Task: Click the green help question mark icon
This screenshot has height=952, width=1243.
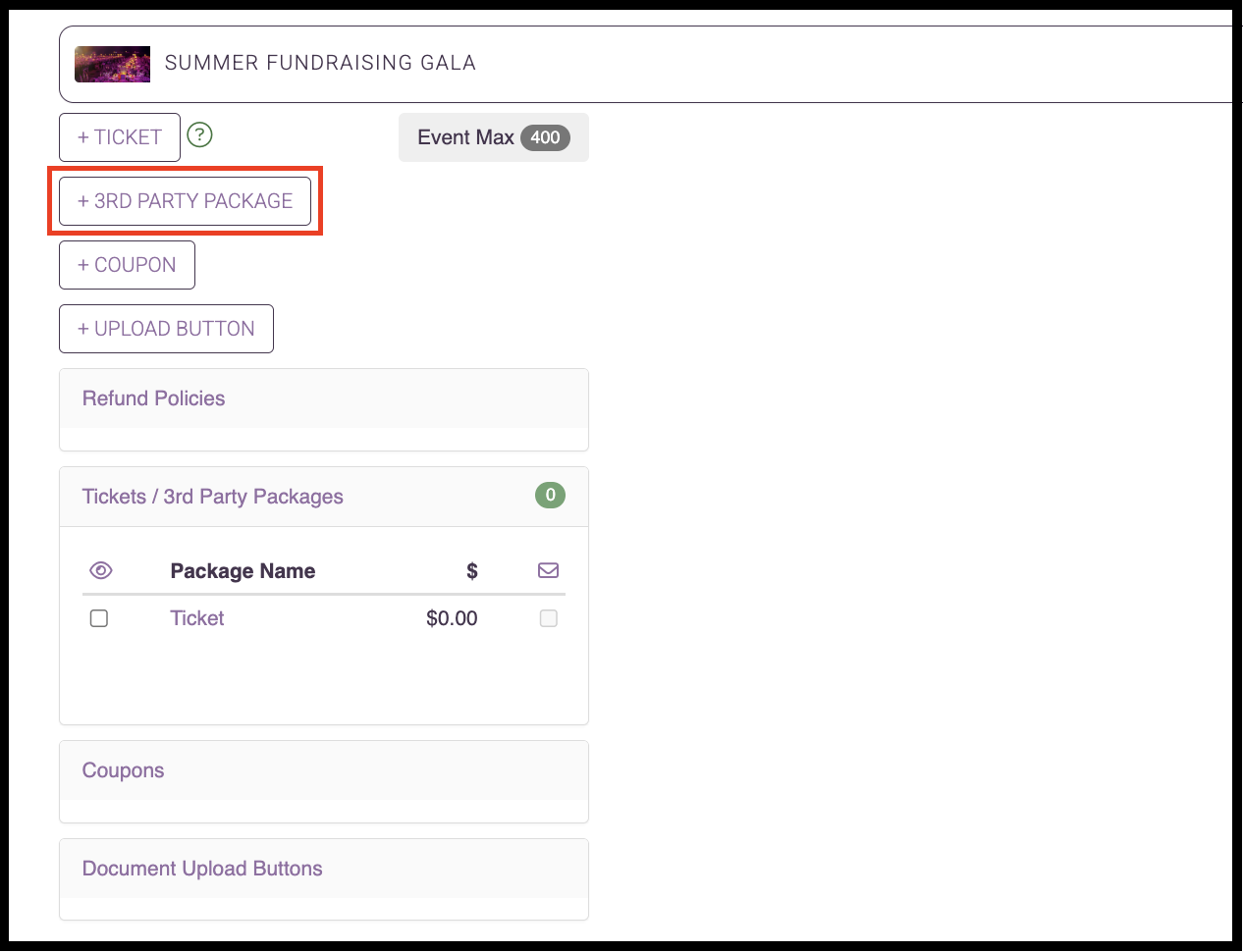Action: click(199, 134)
